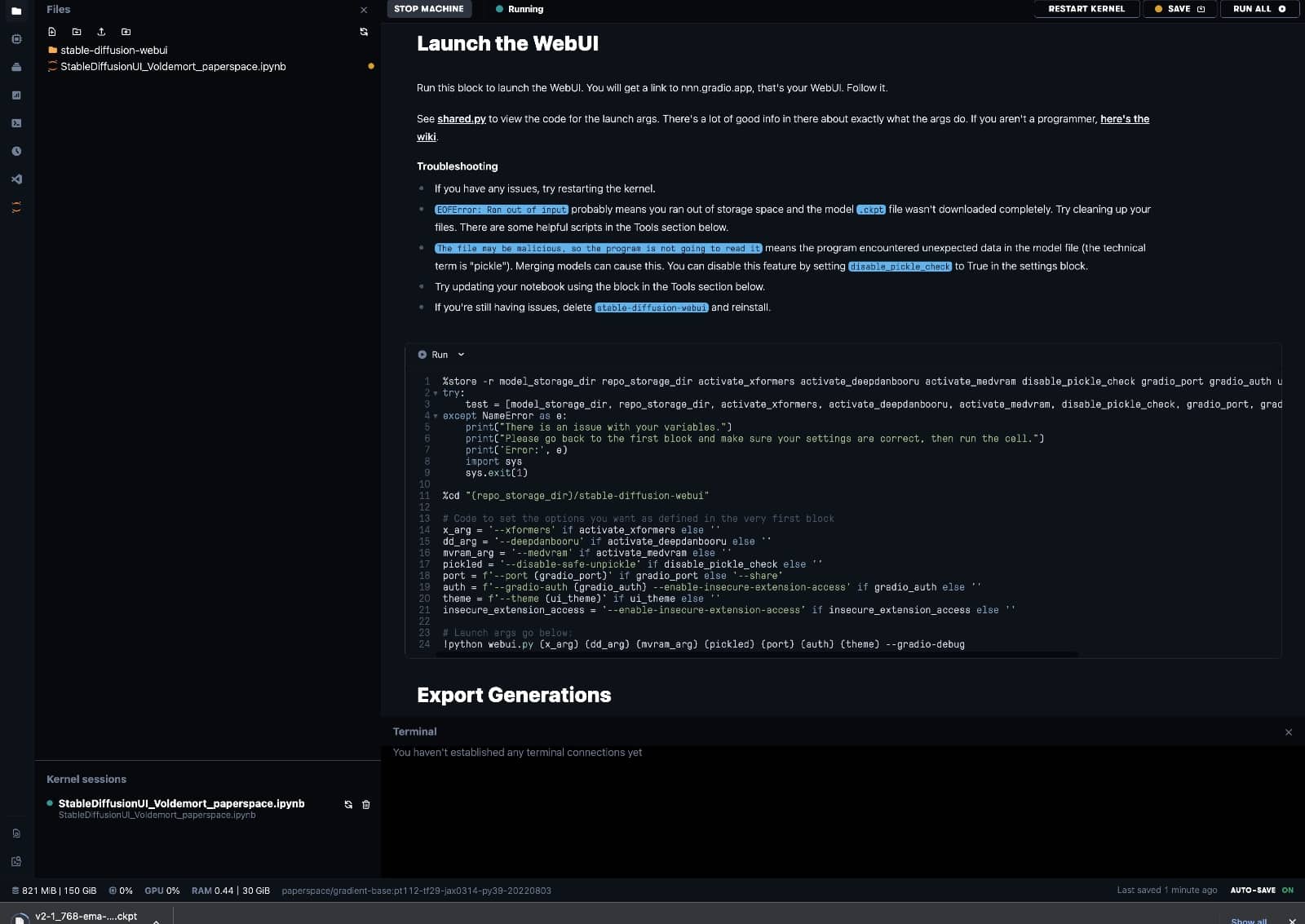Close the Terminal panel
Image resolution: width=1305 pixels, height=924 pixels.
[1289, 732]
